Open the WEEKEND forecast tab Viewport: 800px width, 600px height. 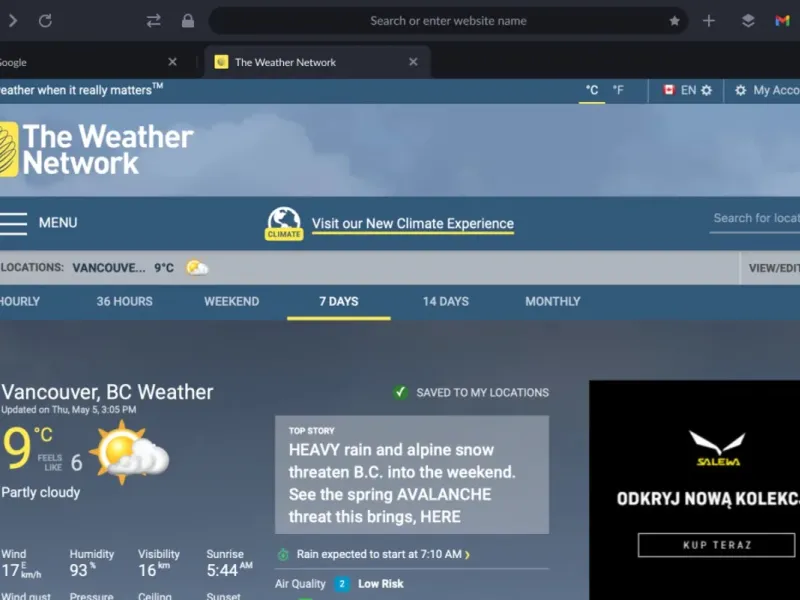point(232,302)
